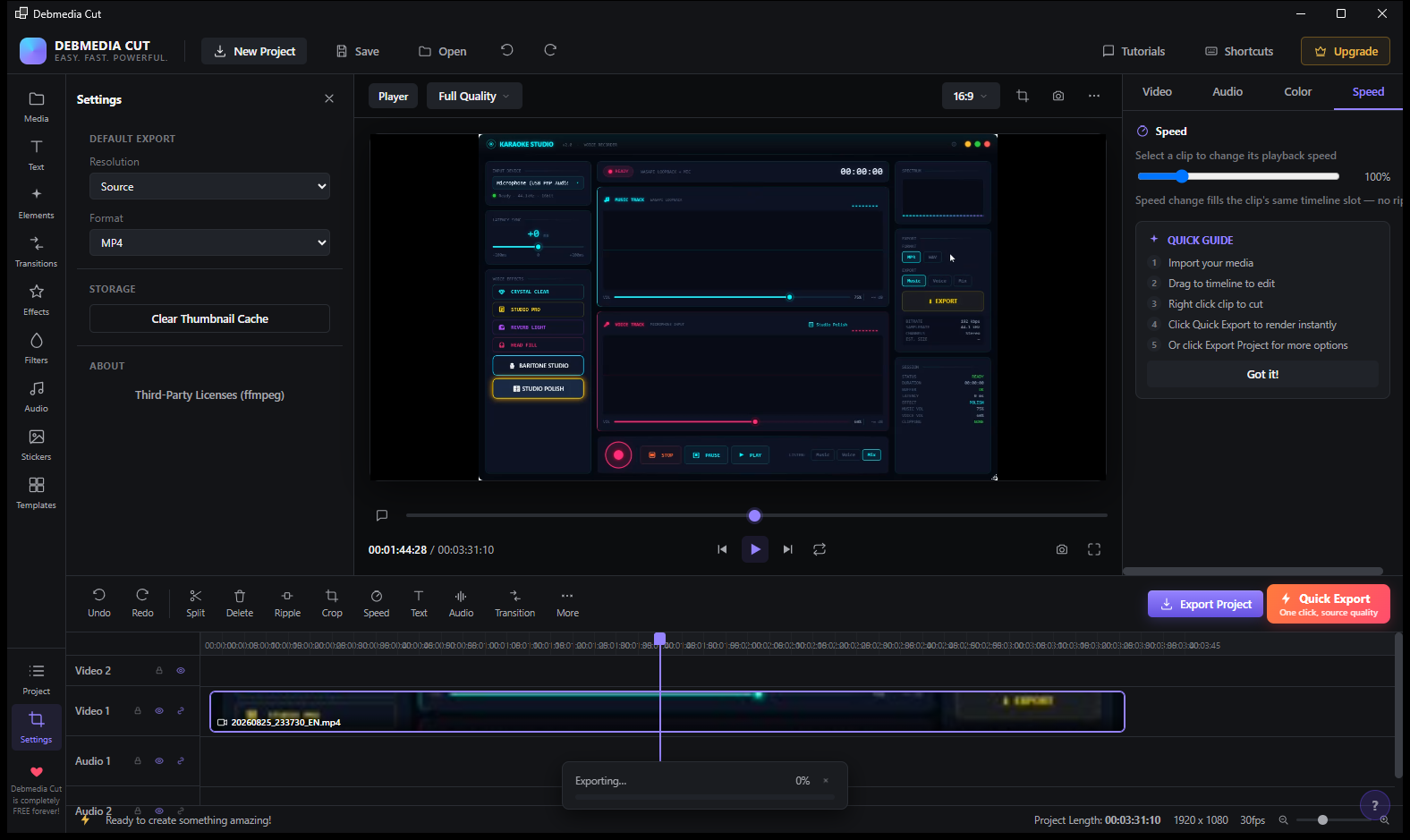Image resolution: width=1410 pixels, height=840 pixels.
Task: Open player three-dot options menu
Action: [x=1094, y=96]
